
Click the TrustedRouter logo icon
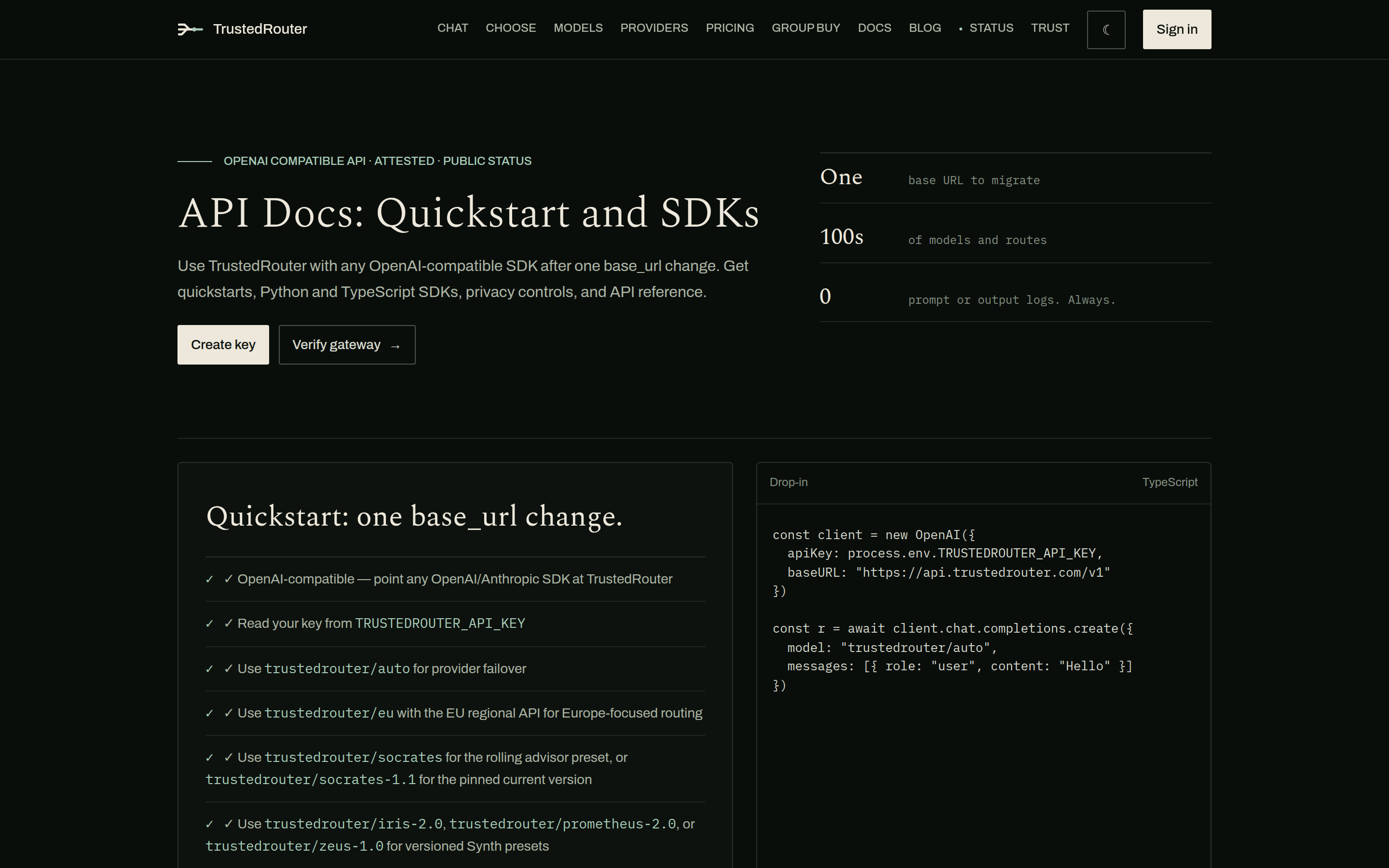point(190,29)
